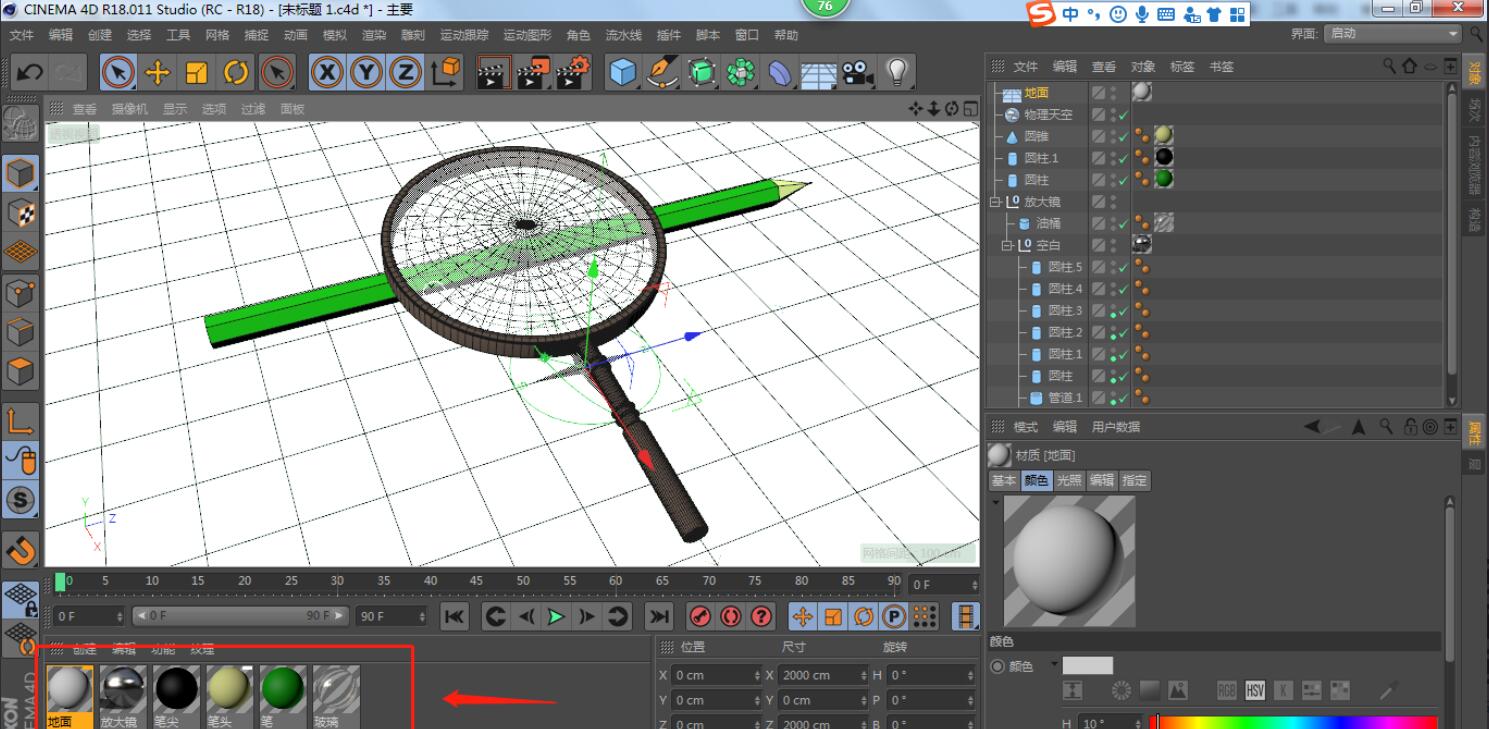Open the 指定 material tab
The height and width of the screenshot is (729, 1489).
1134,481
